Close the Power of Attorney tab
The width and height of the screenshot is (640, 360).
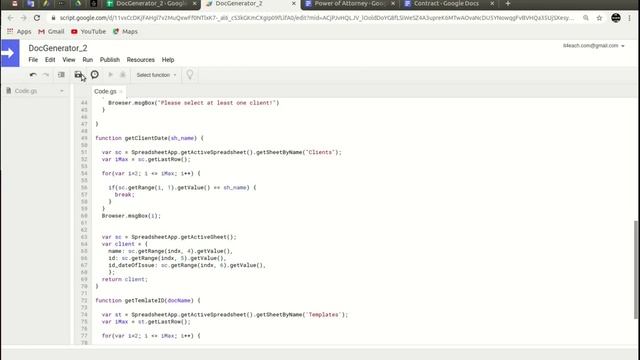(393, 4)
